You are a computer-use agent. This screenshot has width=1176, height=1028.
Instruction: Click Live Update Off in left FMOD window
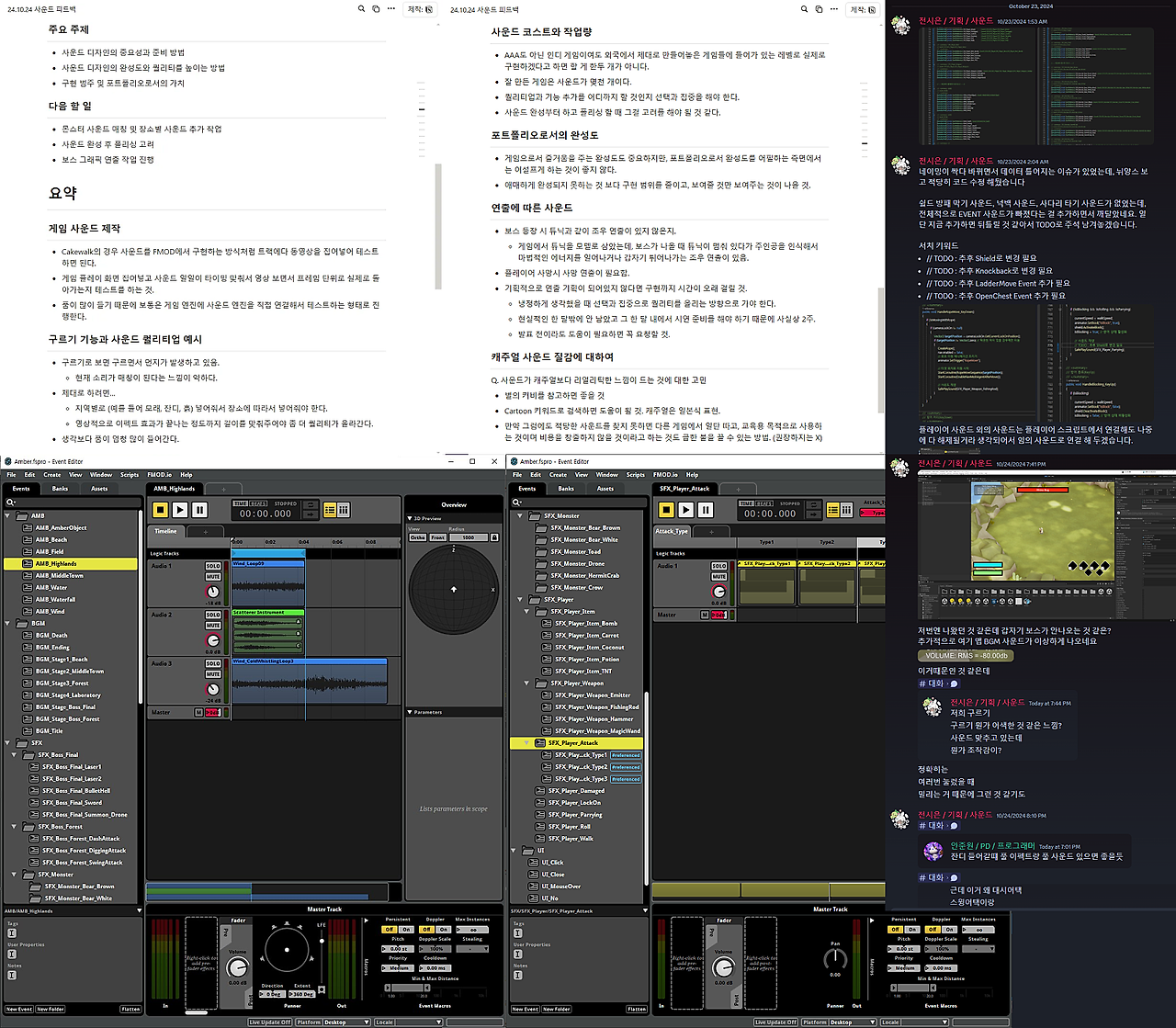(270, 1022)
